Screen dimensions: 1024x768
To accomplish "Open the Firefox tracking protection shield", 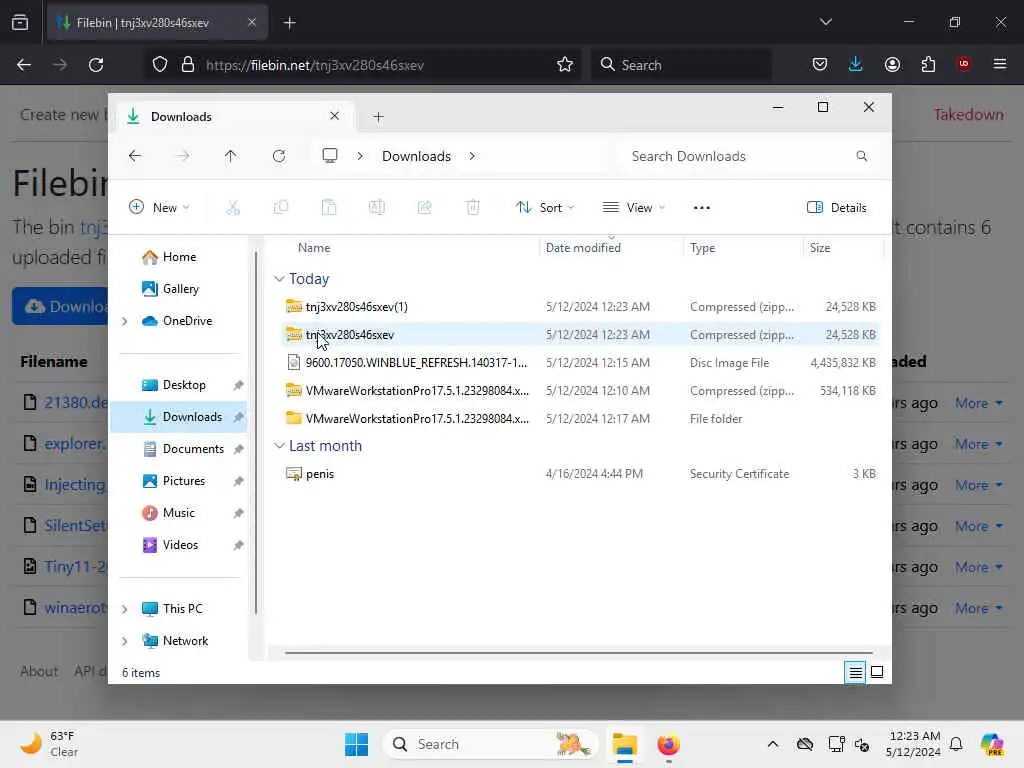I will (x=160, y=64).
